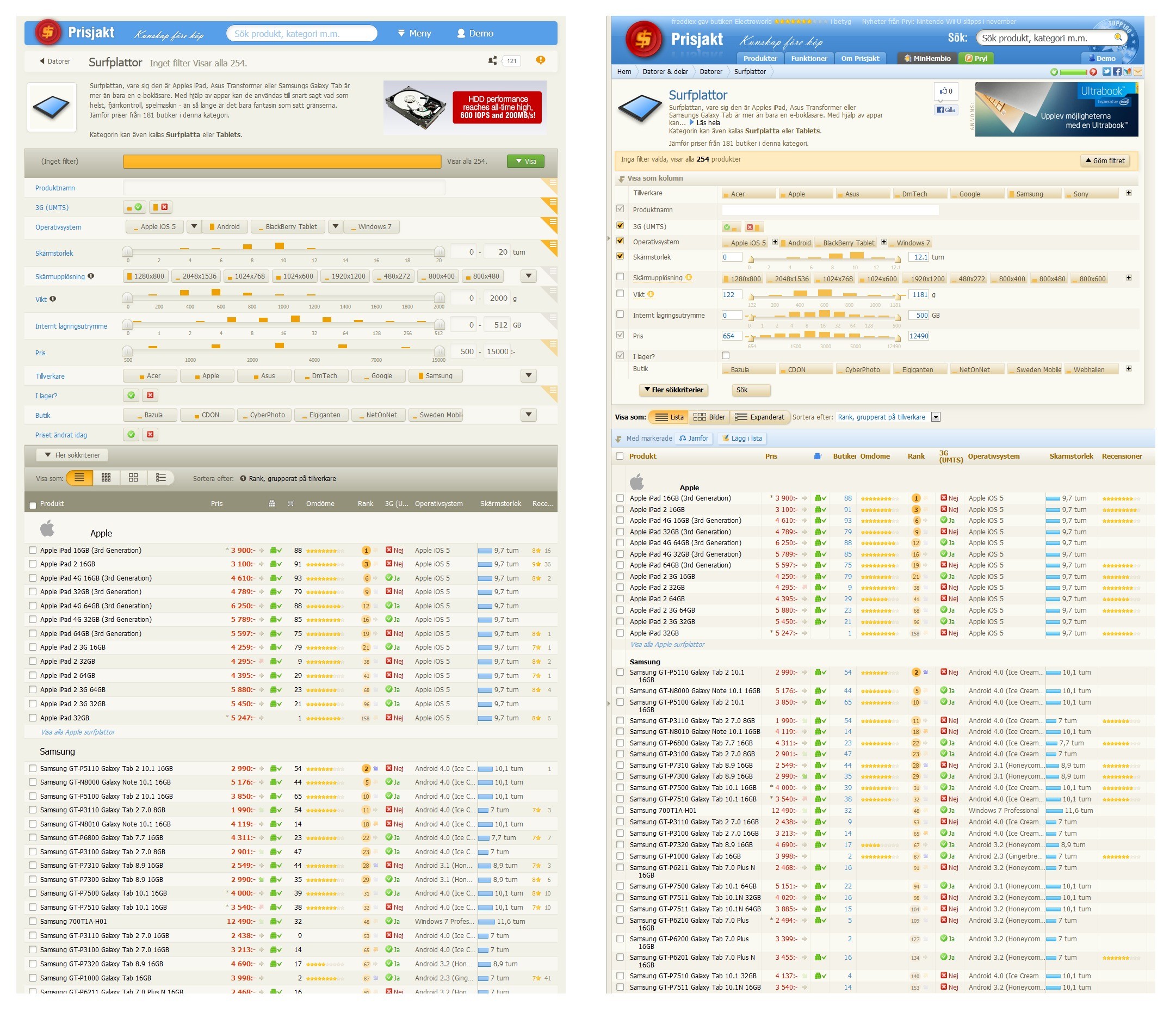Select 3G no red-cross filter on left page
The width and height of the screenshot is (1176, 1012).
[160, 207]
